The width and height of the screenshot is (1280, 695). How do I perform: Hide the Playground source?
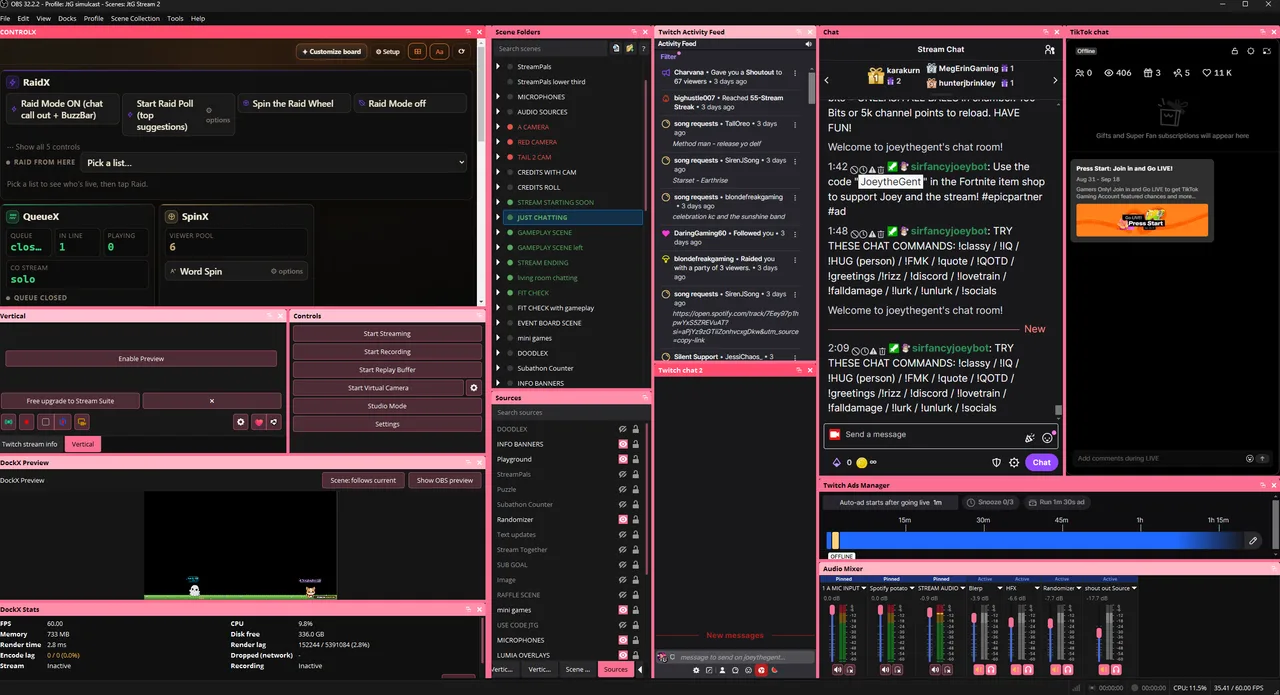pyautogui.click(x=622, y=459)
